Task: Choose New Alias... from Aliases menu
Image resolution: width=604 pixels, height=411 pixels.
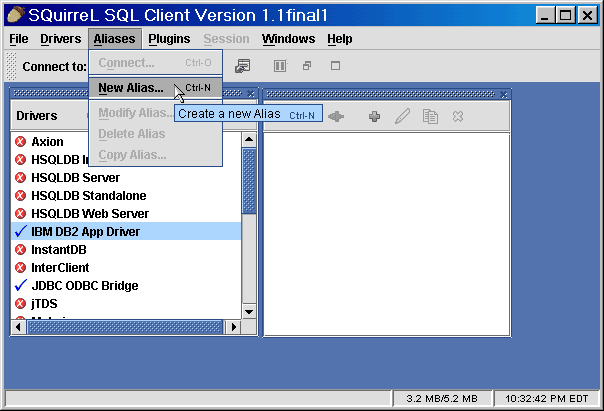Action: click(156, 88)
